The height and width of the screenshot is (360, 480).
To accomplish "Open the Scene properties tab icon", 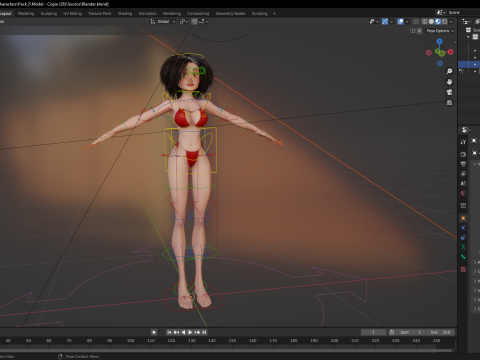I will (x=463, y=183).
